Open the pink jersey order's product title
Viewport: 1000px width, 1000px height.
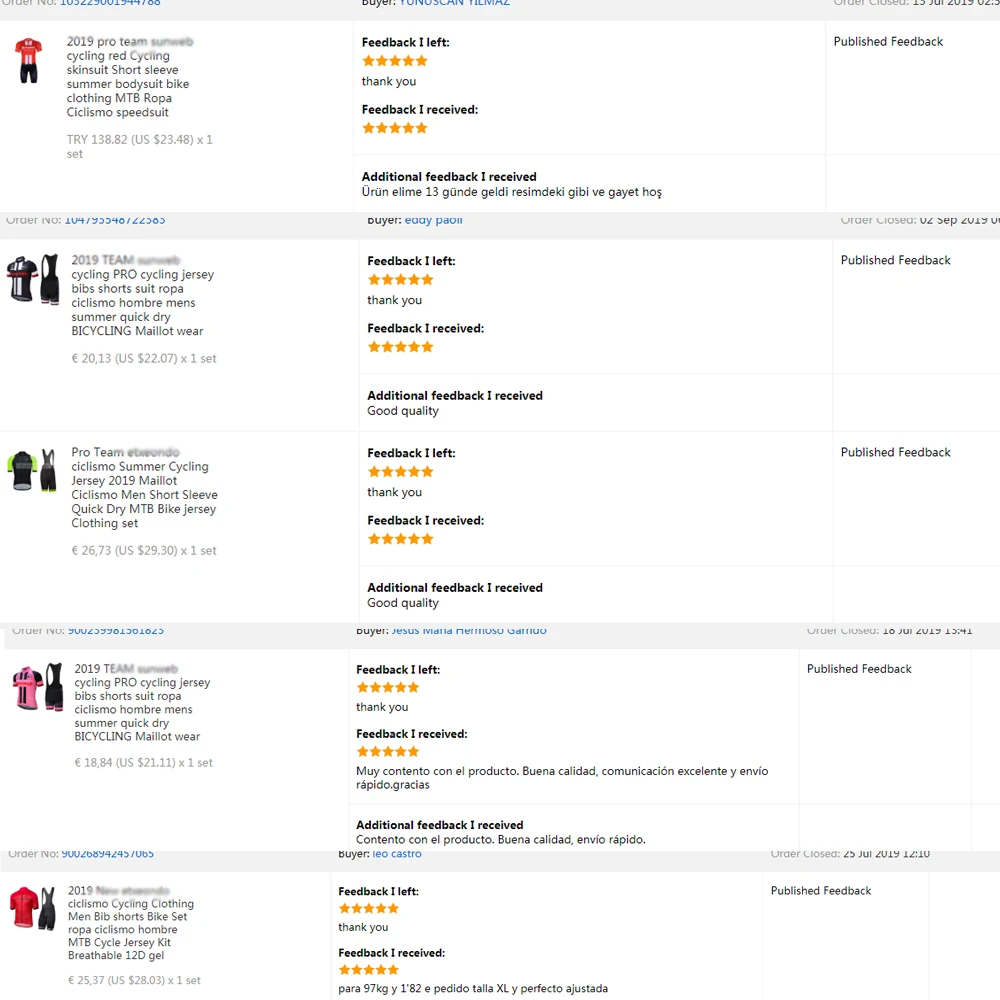(142, 703)
